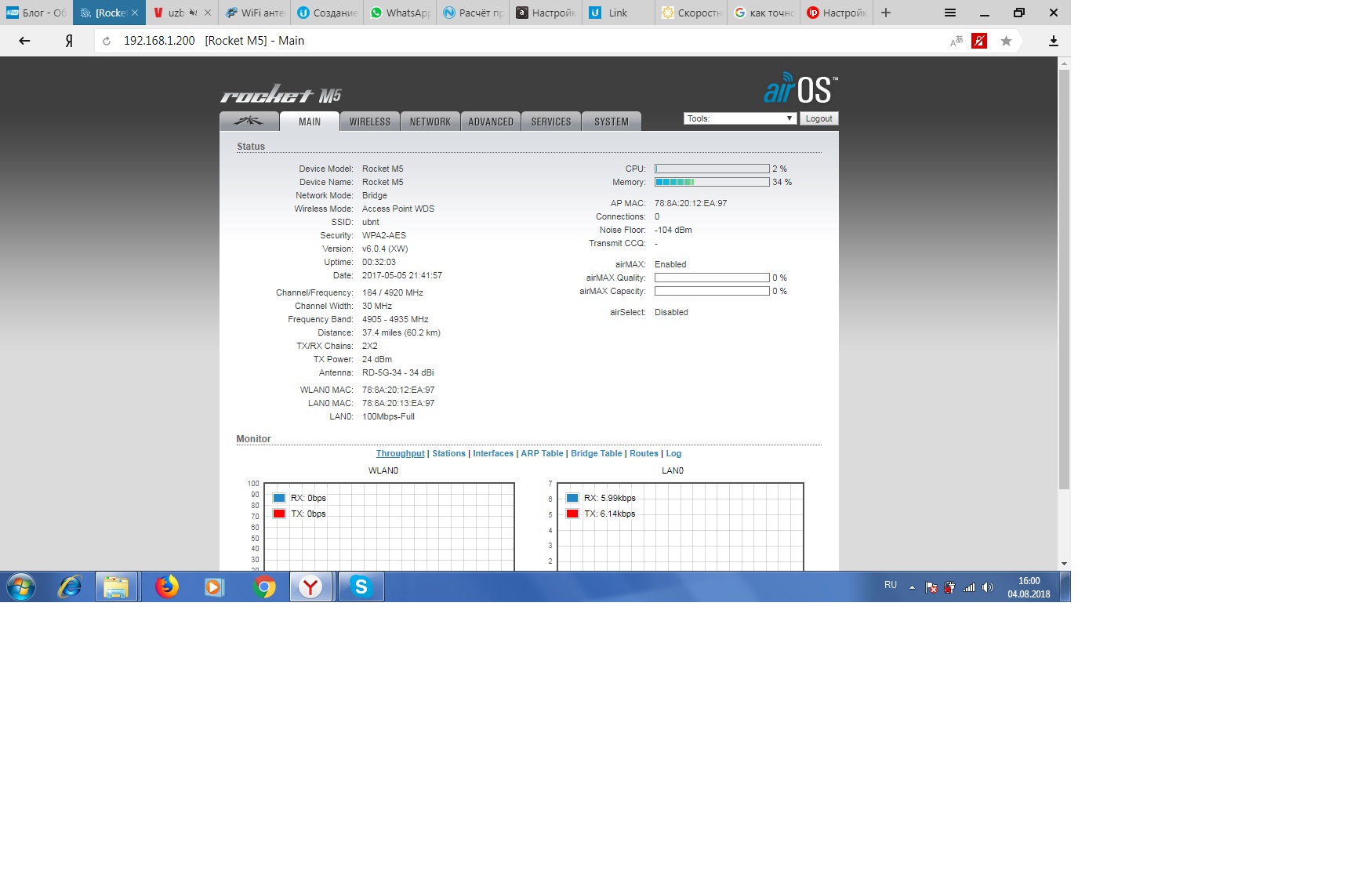This screenshot has height=886, width=1372.
Task: Switch to the WiFi анте browser tab
Action: coord(254,13)
